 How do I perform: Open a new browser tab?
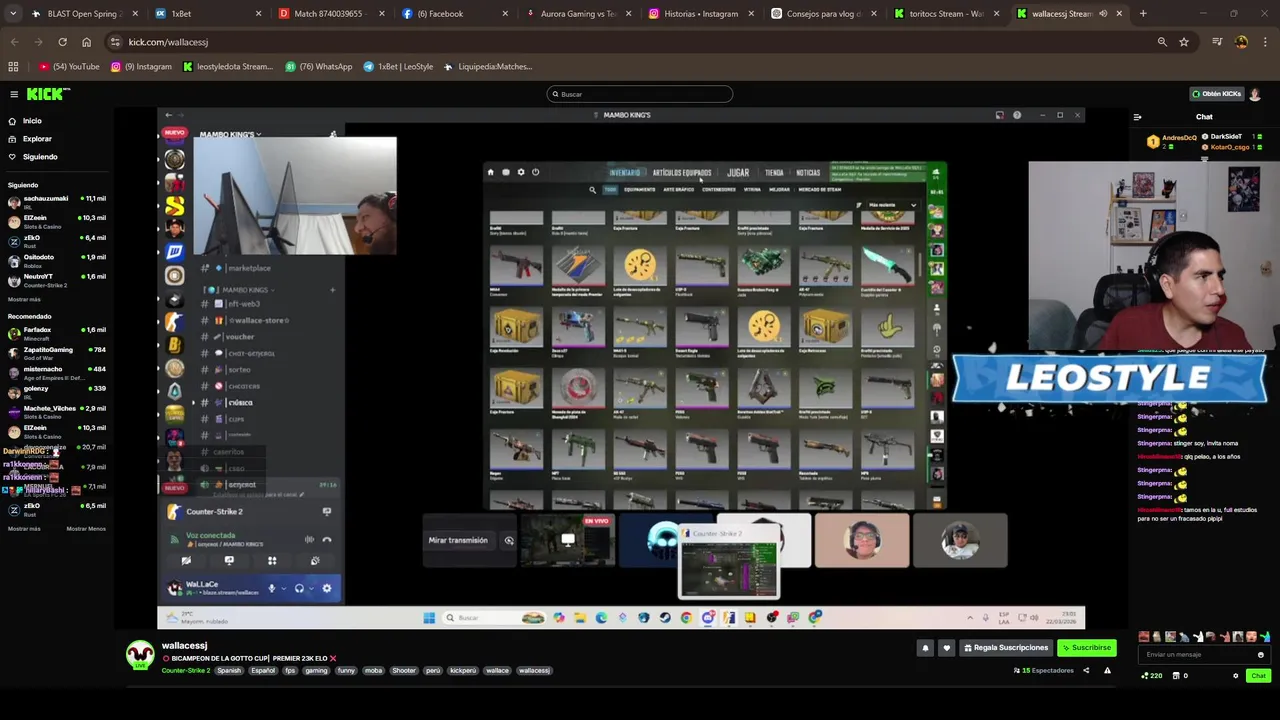[1143, 14]
